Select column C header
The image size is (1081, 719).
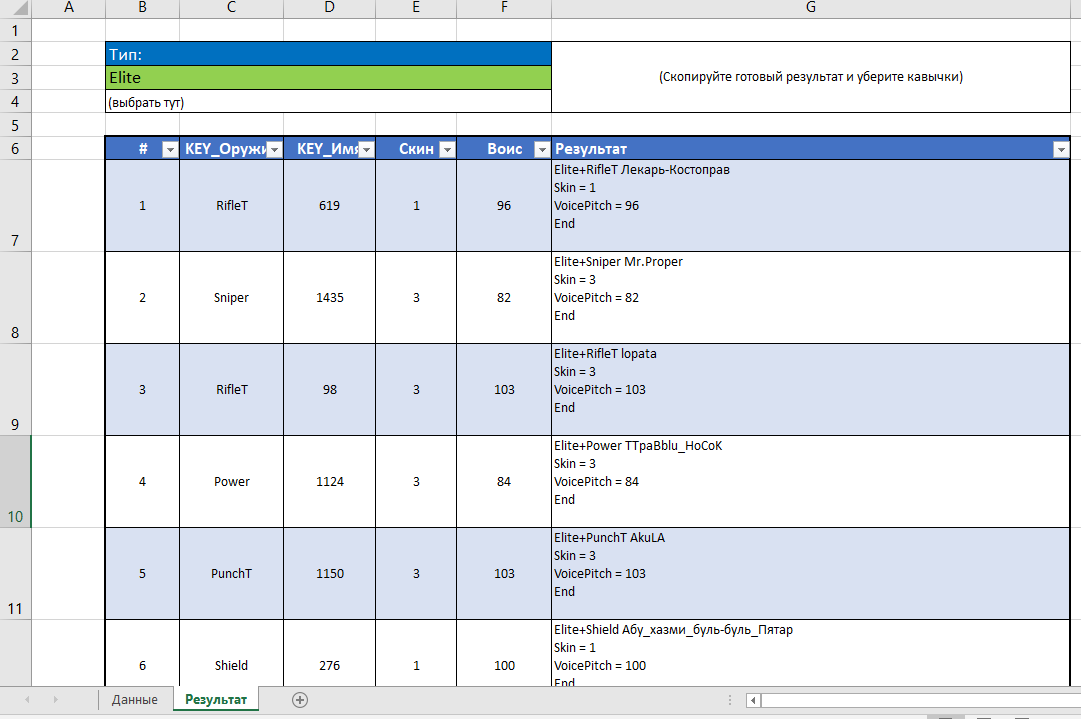(x=232, y=8)
